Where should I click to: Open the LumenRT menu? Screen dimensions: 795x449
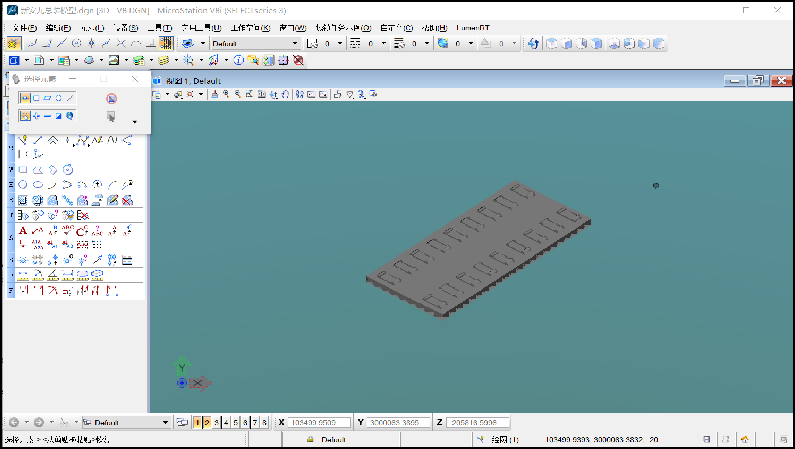(x=473, y=28)
